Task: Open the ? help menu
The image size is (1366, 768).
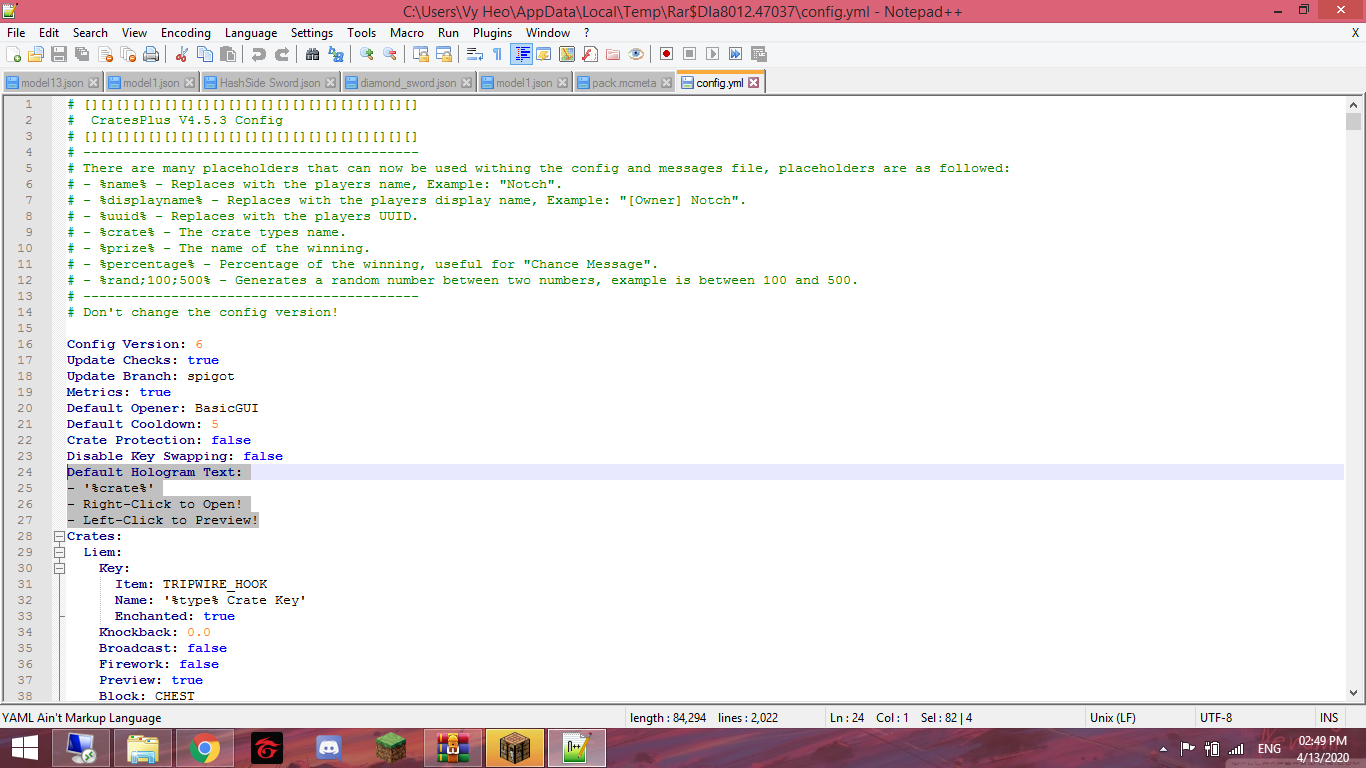Action: coord(587,33)
